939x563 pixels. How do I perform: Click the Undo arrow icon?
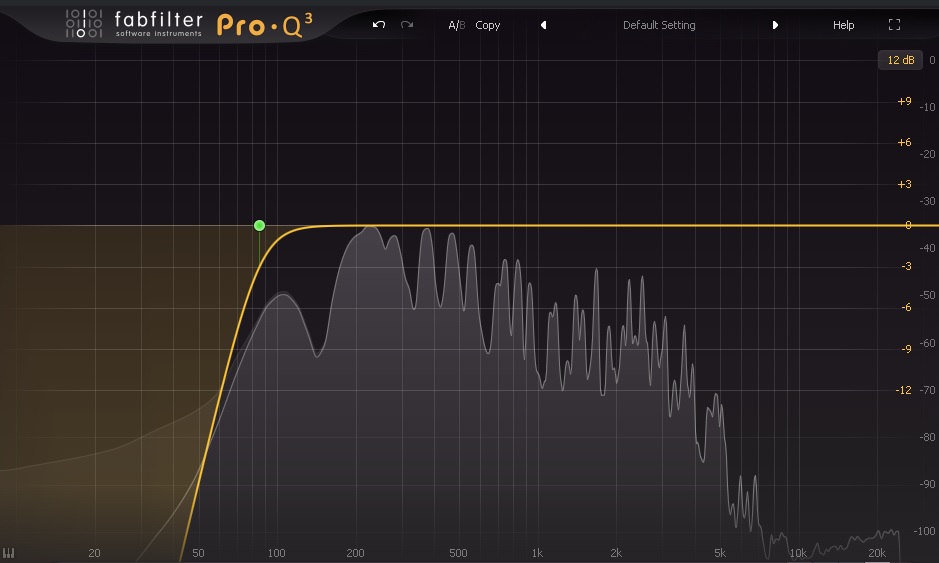[378, 25]
